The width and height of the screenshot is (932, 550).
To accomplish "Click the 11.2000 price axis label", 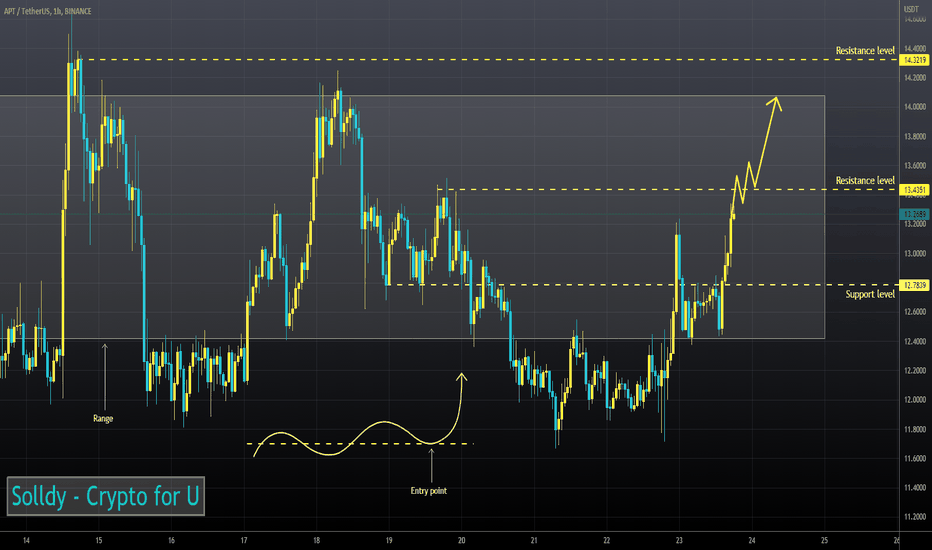I will 915,517.
